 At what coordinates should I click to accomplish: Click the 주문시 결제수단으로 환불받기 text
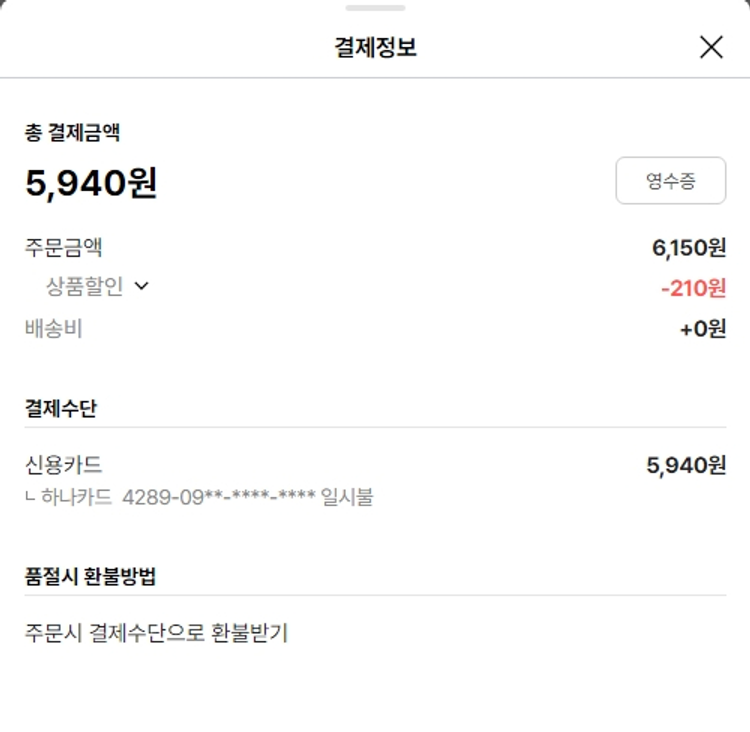[x=157, y=633]
